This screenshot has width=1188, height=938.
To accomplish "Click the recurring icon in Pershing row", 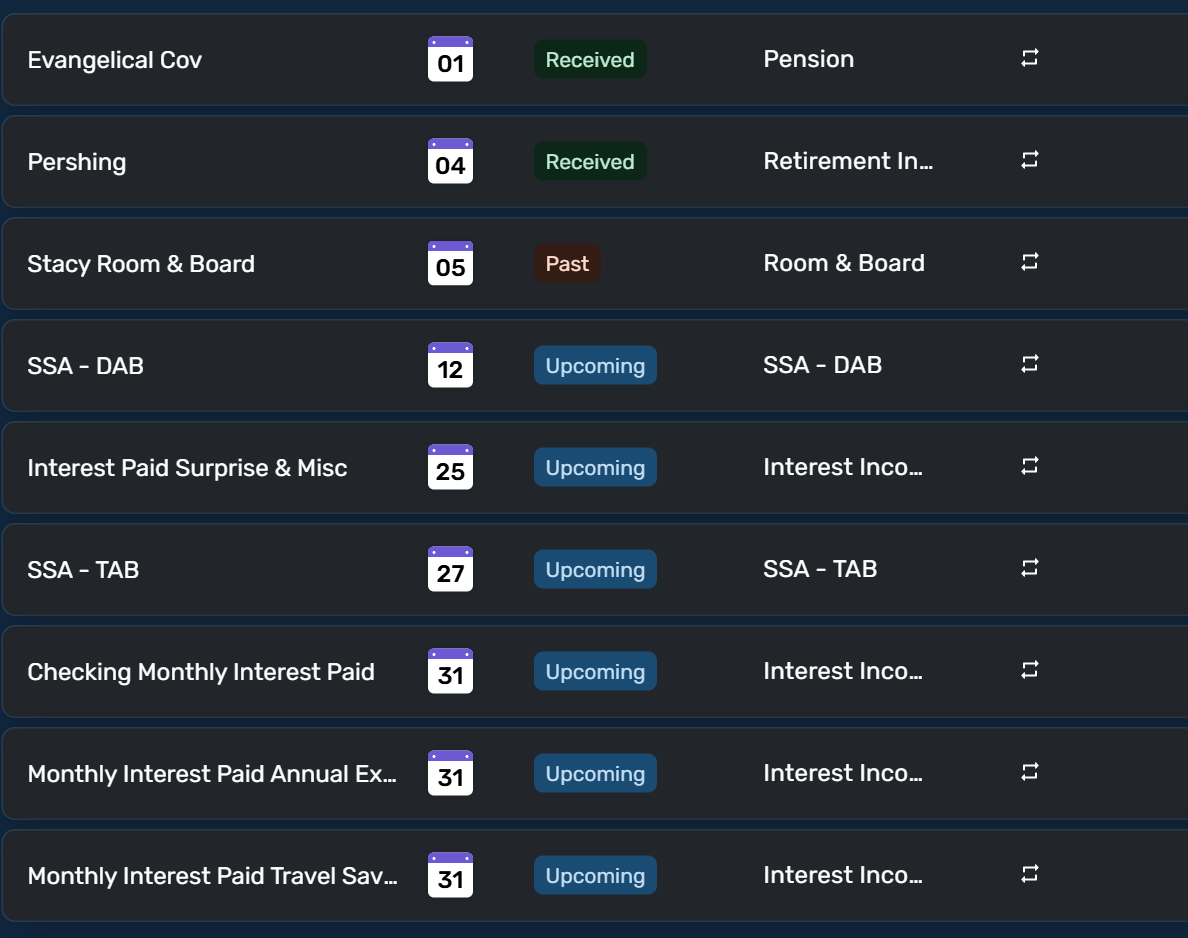I will click(x=1030, y=160).
